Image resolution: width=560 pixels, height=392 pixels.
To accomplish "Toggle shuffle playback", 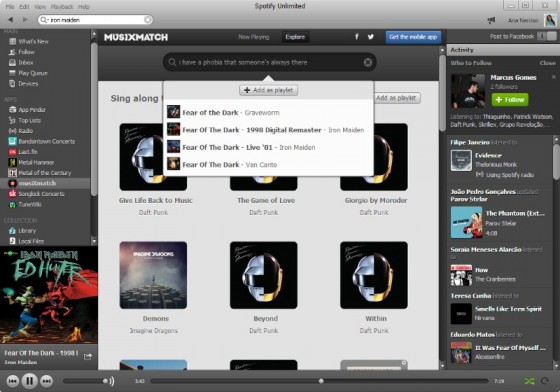I will coord(529,381).
